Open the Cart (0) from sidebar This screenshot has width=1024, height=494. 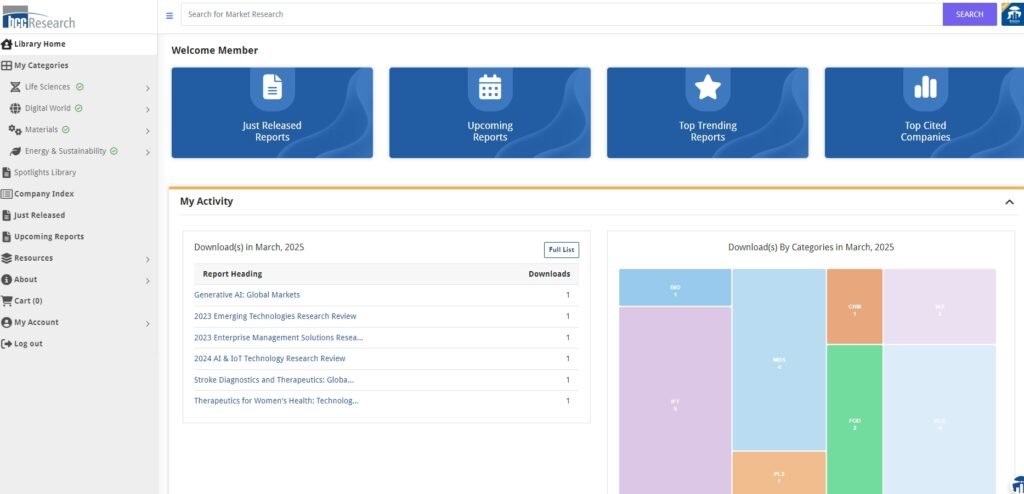tap(28, 301)
